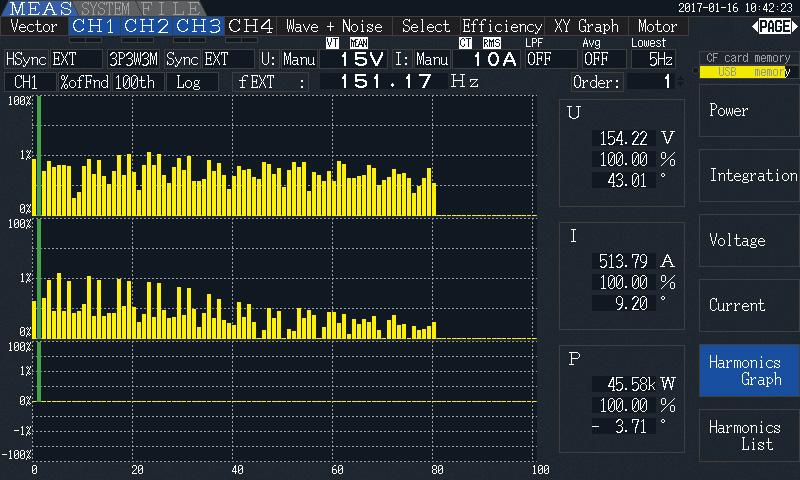Open the Power screen

pos(749,110)
